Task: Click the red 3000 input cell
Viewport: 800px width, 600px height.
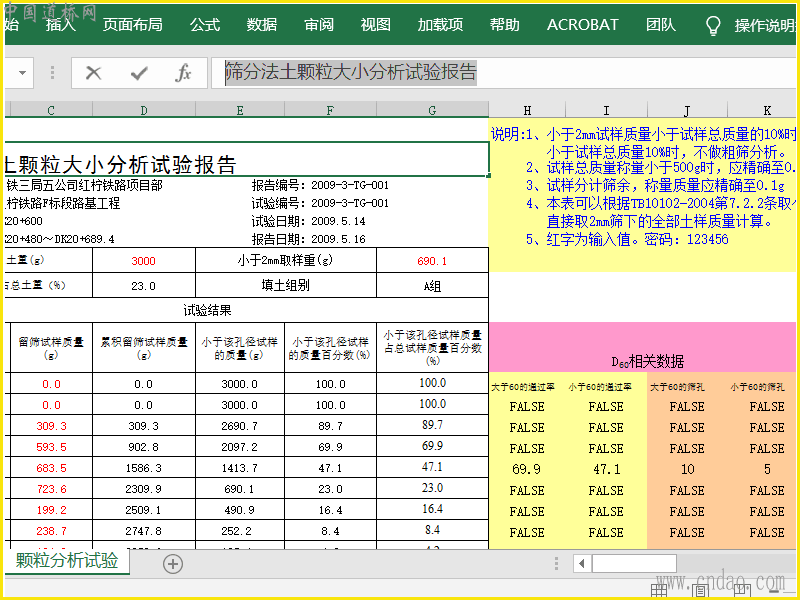Action: (144, 261)
